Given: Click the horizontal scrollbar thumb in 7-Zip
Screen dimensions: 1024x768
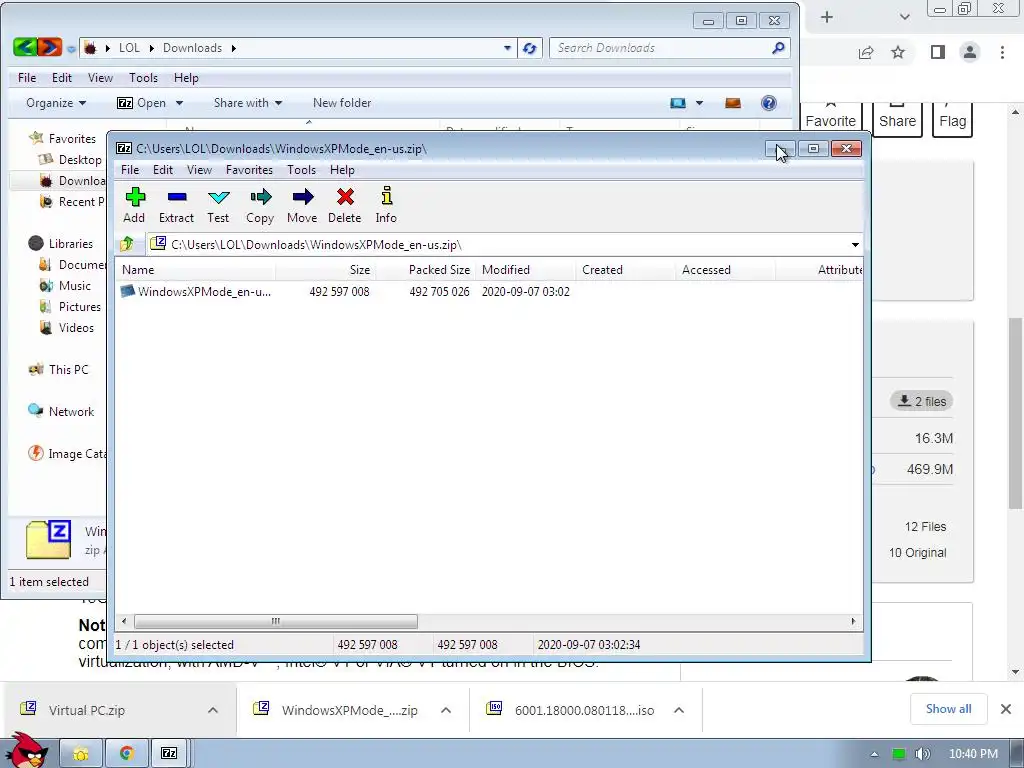Looking at the screenshot, I should (x=275, y=621).
